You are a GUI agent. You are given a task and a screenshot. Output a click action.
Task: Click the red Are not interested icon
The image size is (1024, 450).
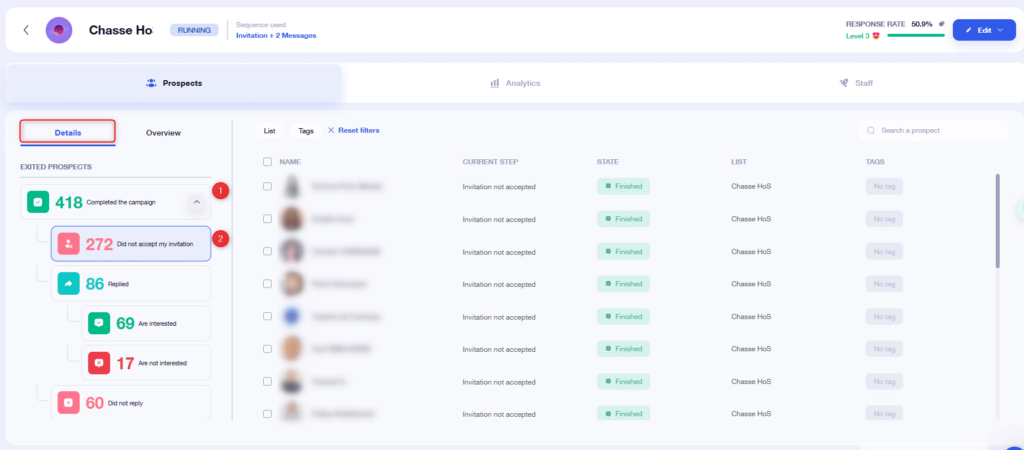point(99,362)
